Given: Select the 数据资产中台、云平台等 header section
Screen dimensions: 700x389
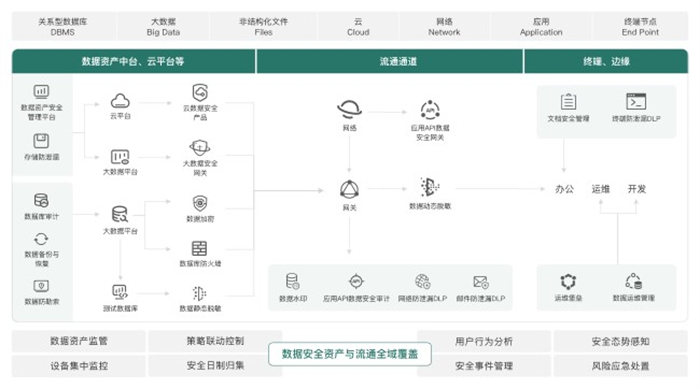Looking at the screenshot, I should (133, 61).
